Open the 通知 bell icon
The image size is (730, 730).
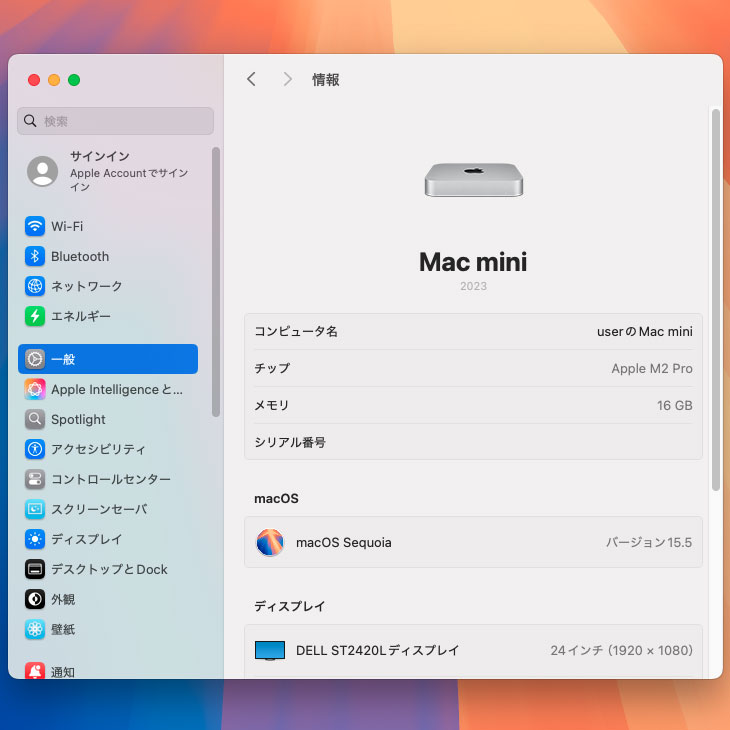point(35,670)
